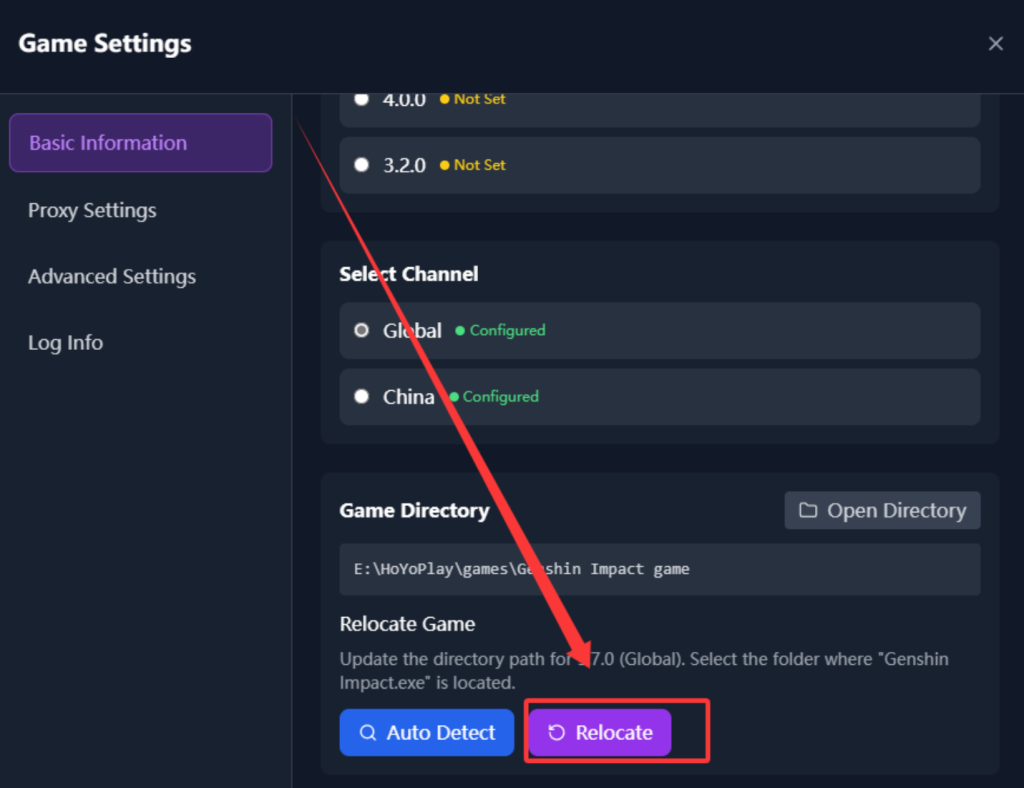Choose the 3.2.0 version radio button

pos(362,165)
